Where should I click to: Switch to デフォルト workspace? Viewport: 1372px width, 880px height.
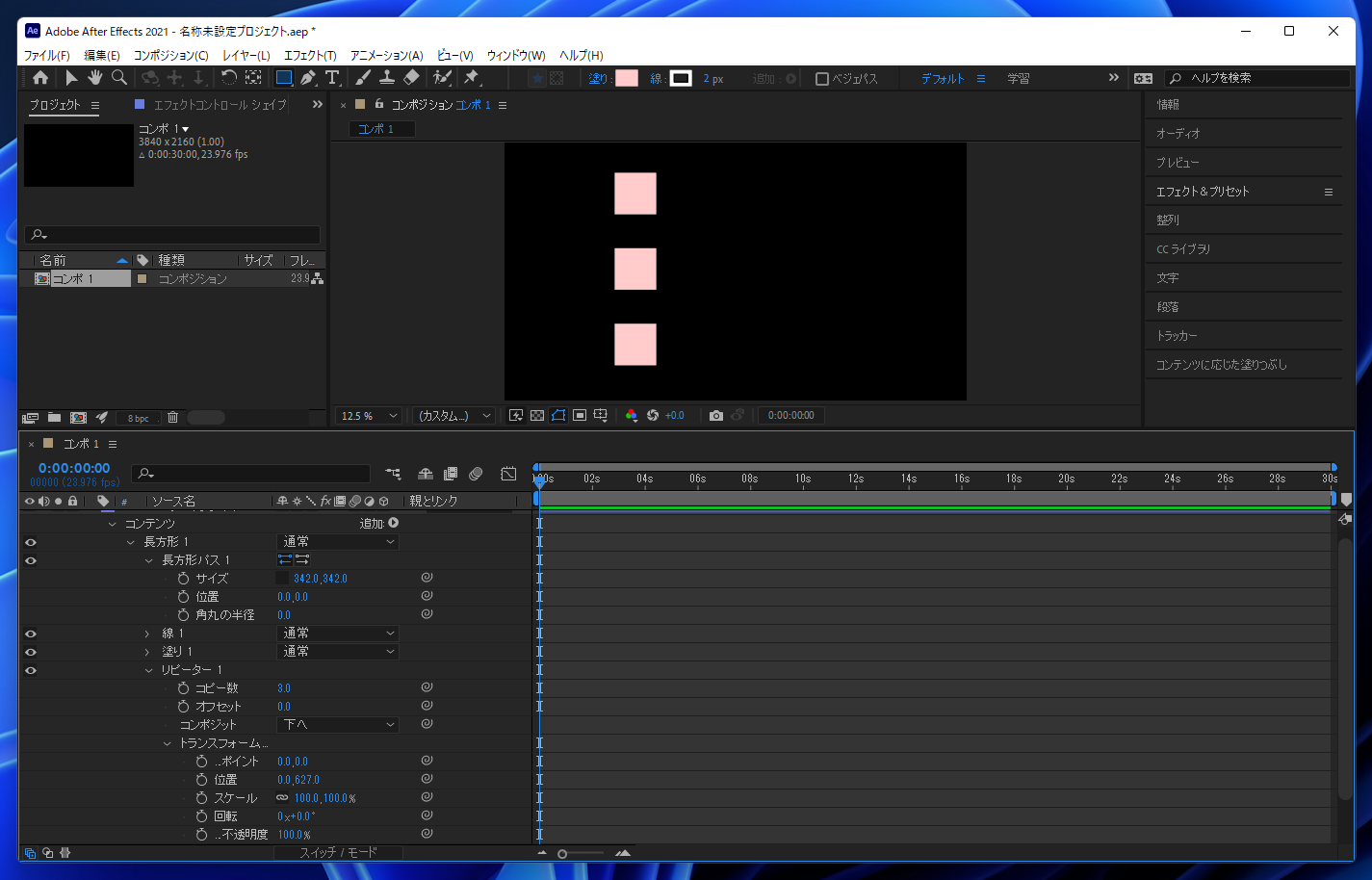click(x=943, y=79)
